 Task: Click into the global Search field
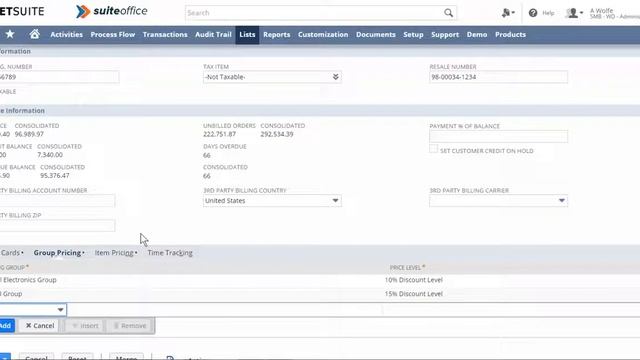314,13
